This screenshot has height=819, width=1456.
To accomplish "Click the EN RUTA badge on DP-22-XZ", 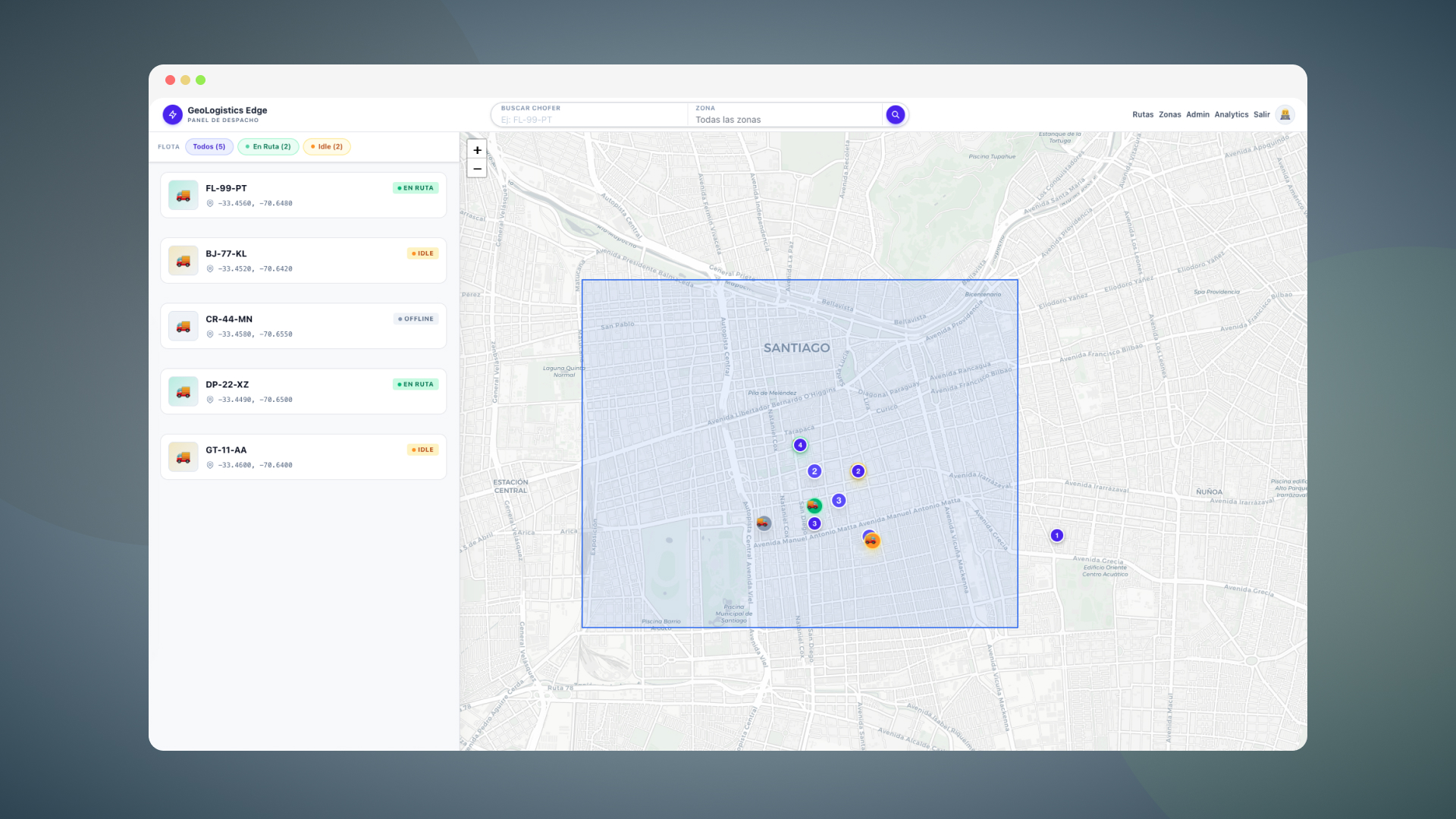I will 416,384.
